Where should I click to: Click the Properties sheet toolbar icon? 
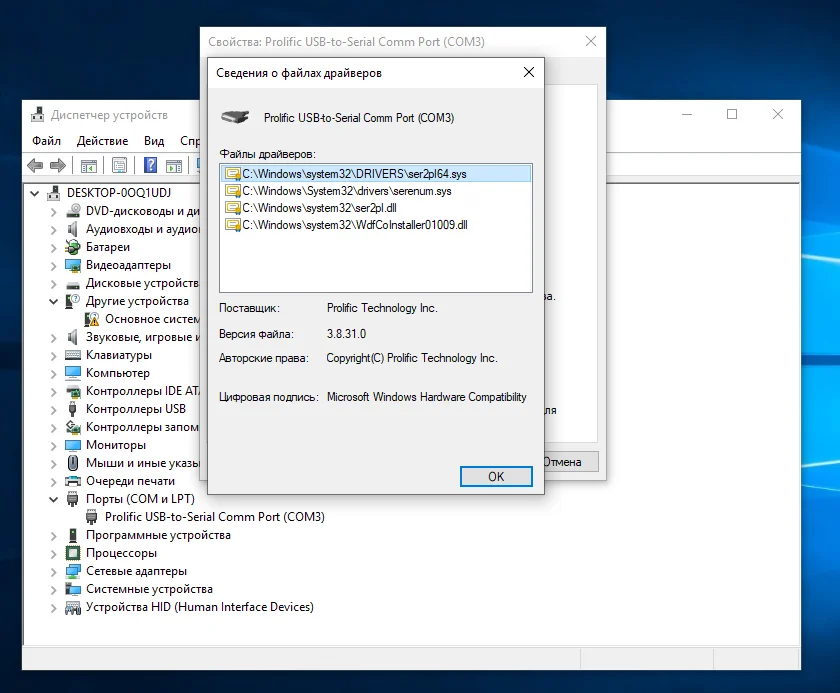pyautogui.click(x=119, y=165)
